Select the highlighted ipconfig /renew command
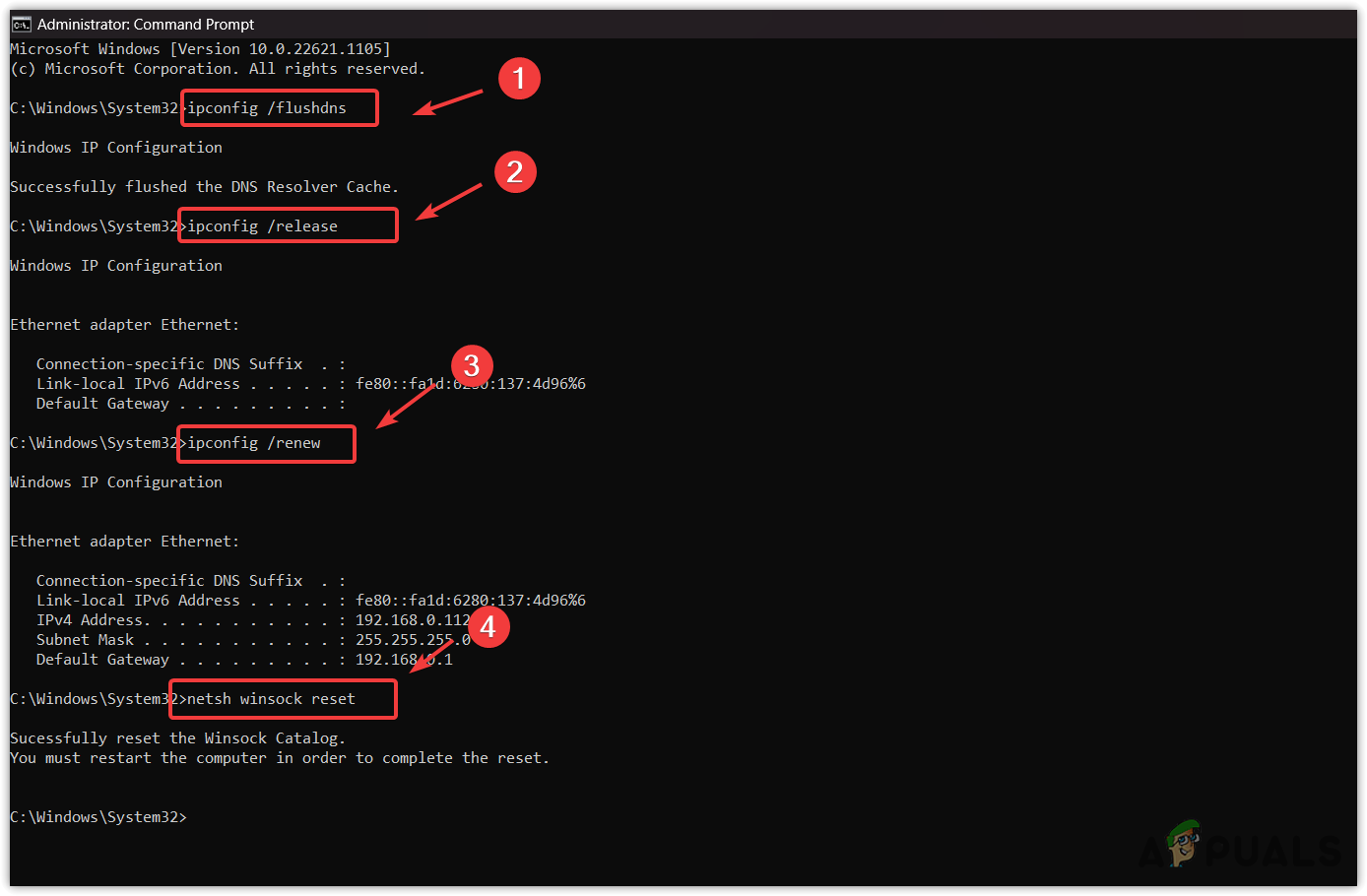Viewport: 1367px width, 896px height. coord(265,443)
